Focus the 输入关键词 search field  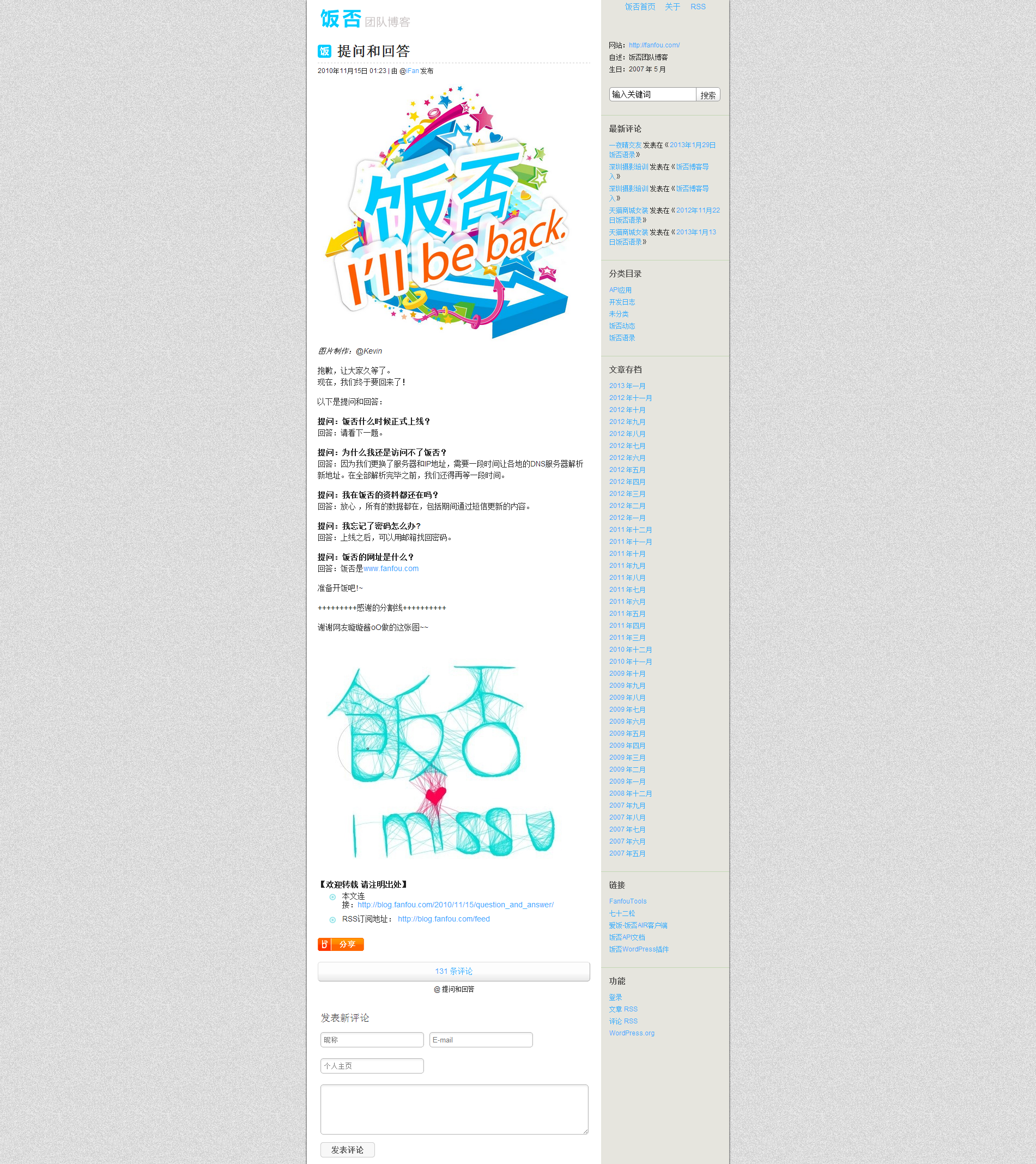click(x=652, y=94)
